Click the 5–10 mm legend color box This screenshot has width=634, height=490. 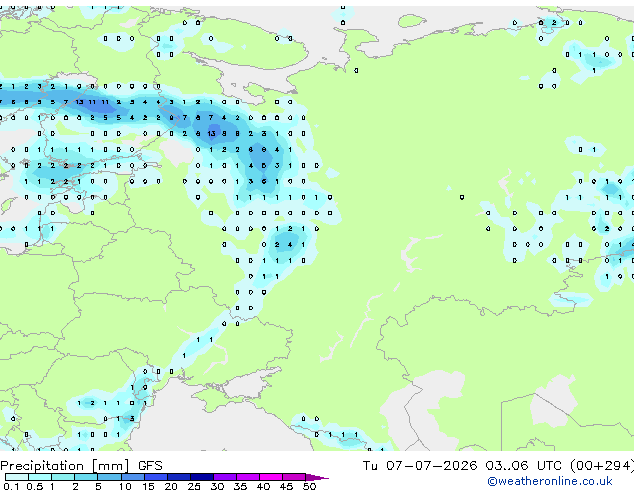(109, 477)
